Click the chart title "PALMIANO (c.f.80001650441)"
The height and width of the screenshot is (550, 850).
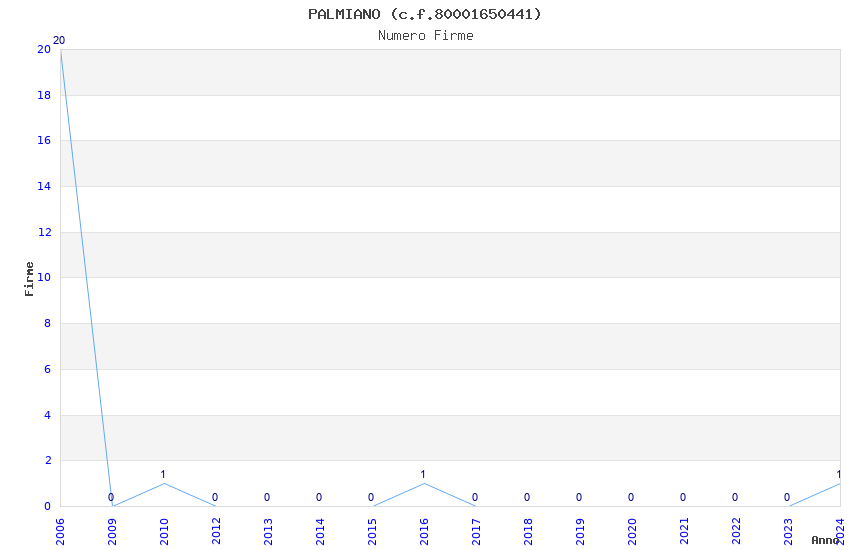tap(424, 14)
